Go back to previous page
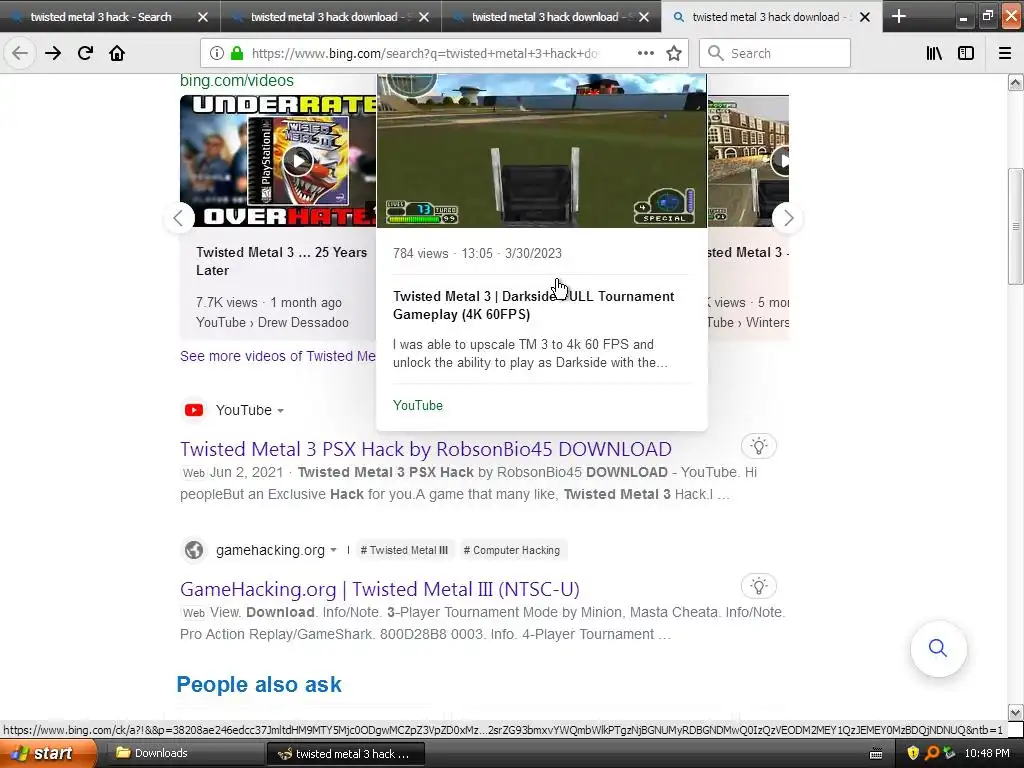 [20, 53]
